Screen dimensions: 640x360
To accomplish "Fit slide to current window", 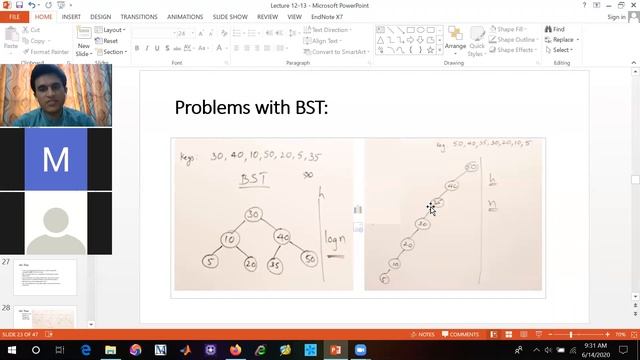I will (x=634, y=334).
